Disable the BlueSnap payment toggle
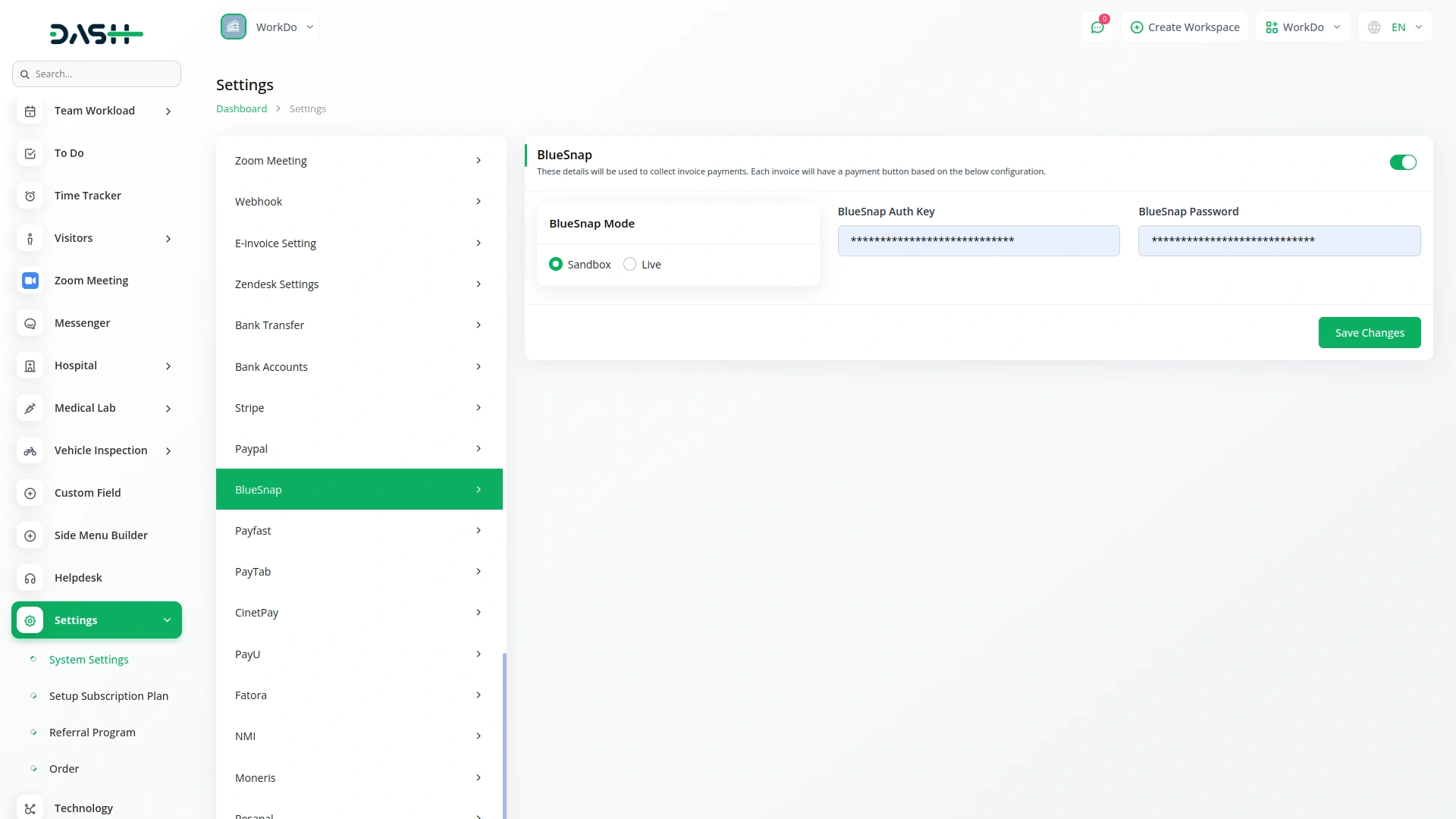The image size is (1456, 819). (1402, 162)
